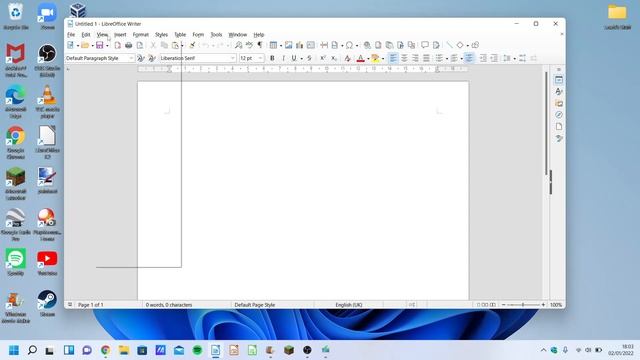This screenshot has width=640, height=360.
Task: Open Find and Replace icon
Action: [238, 45]
